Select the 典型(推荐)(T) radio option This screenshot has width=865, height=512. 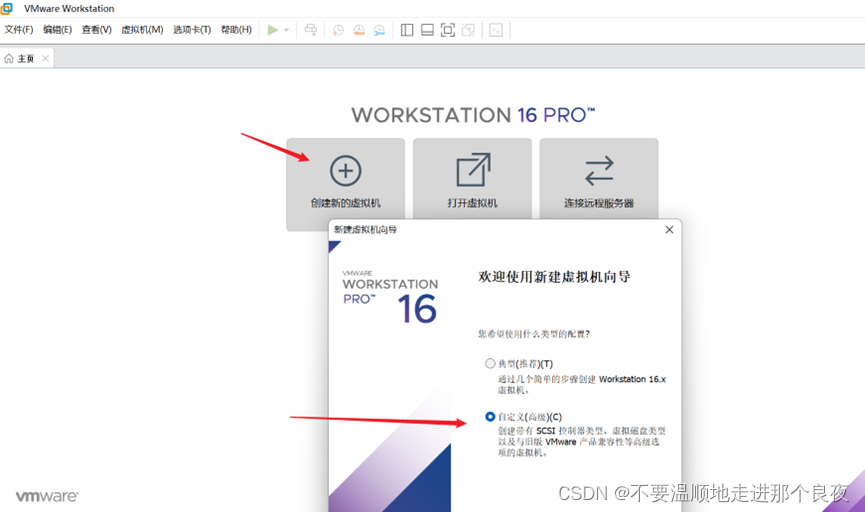point(490,364)
